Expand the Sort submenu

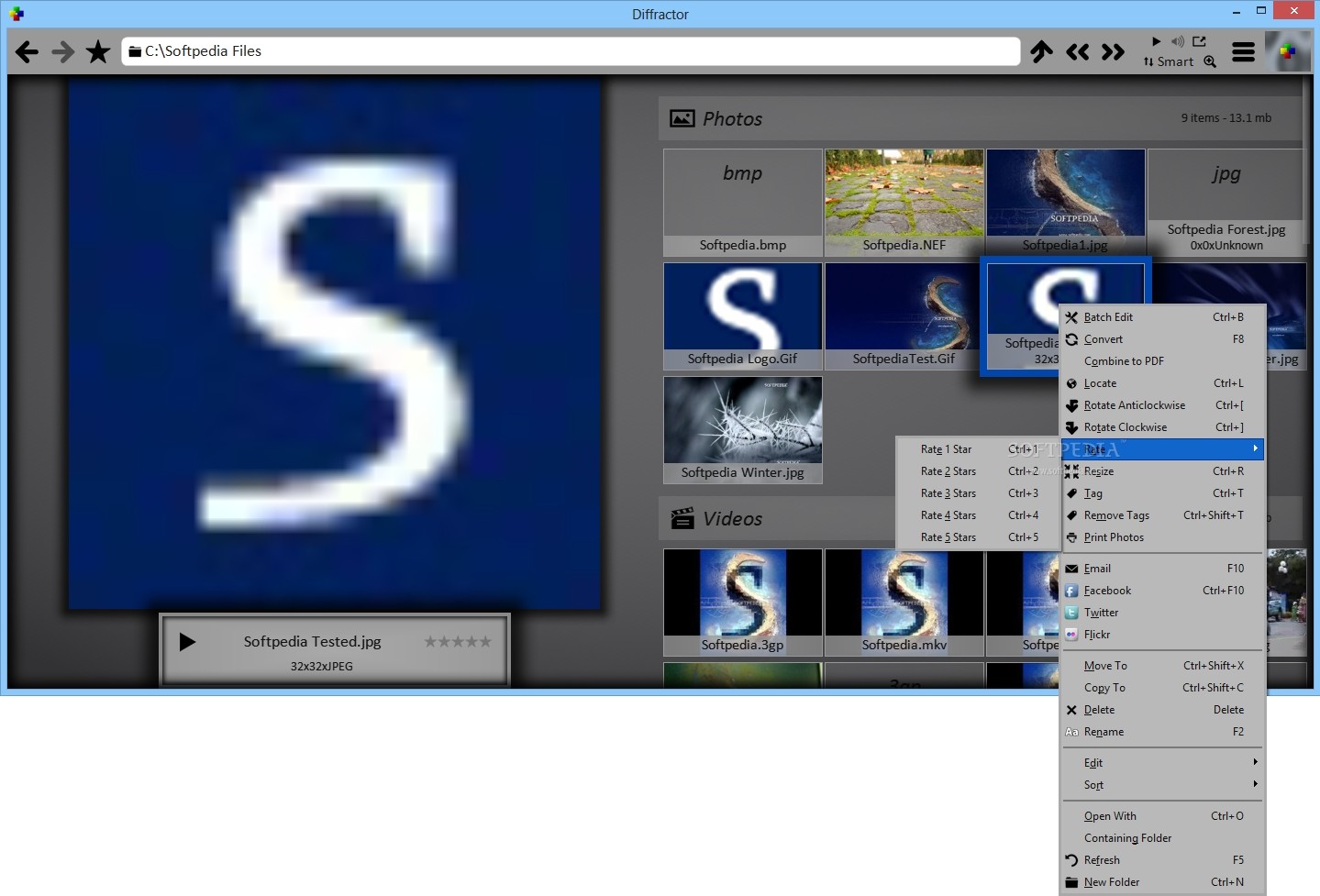coord(1162,785)
